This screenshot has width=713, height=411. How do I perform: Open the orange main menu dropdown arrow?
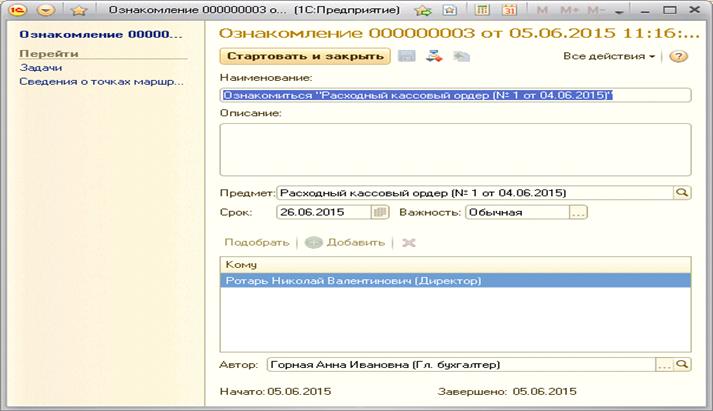[x=46, y=10]
